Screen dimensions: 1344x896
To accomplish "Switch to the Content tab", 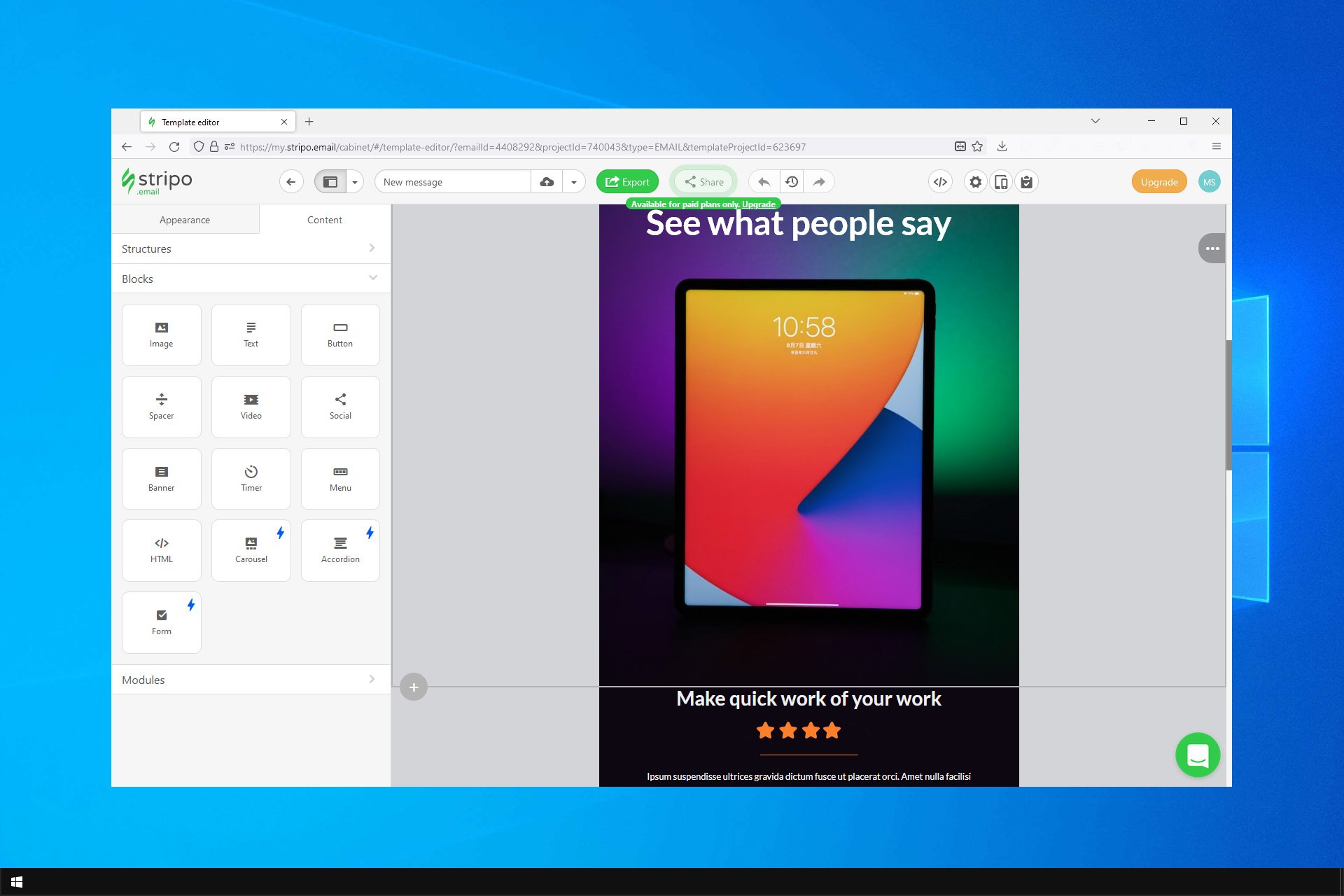I will point(325,220).
